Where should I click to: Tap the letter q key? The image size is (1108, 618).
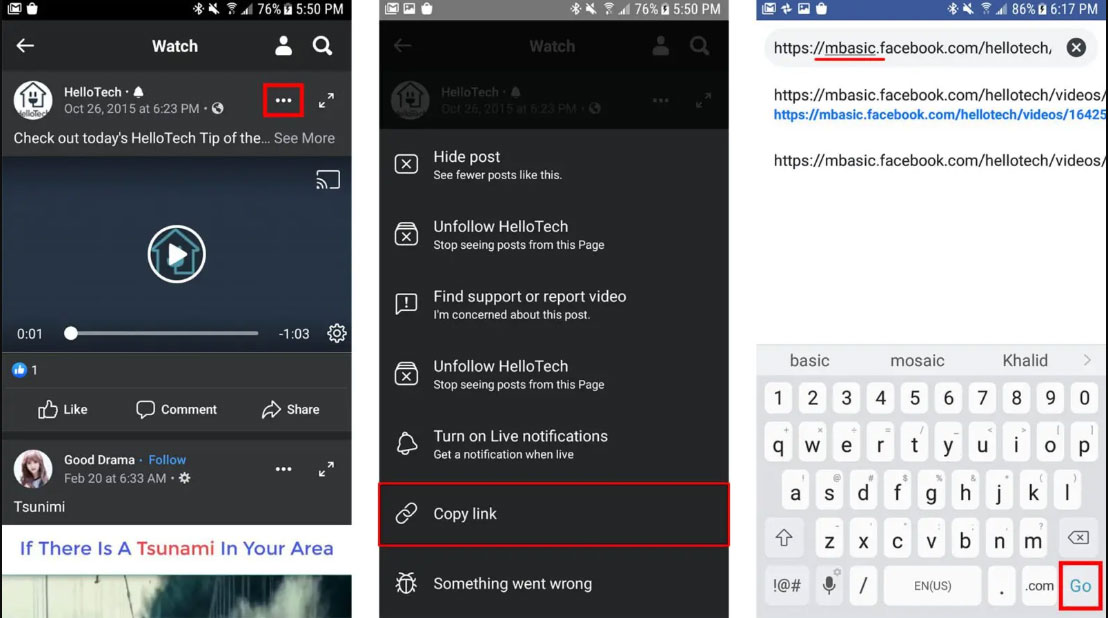[778, 445]
